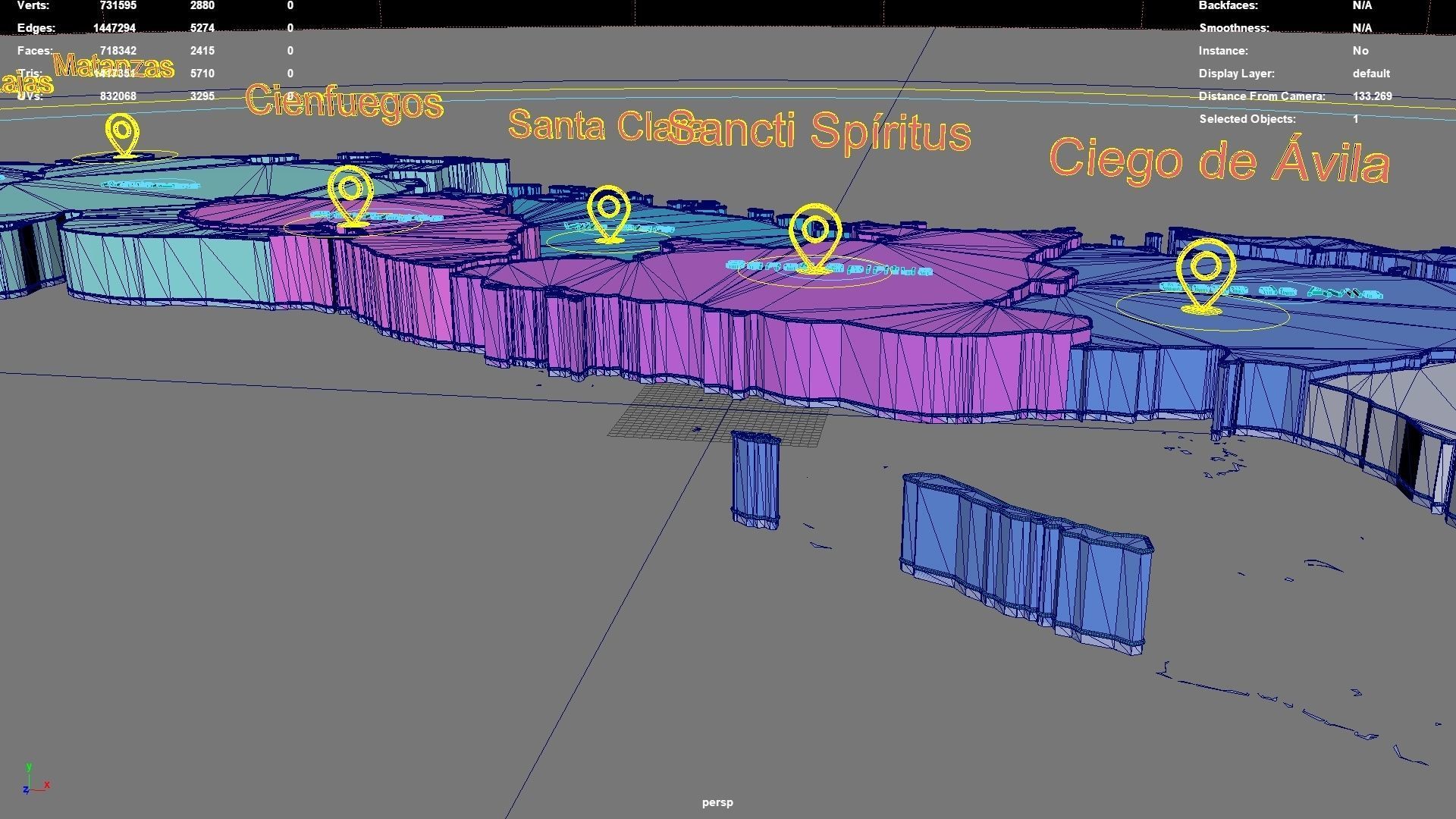Click the Ciego de Ávila text label
Screen dimensions: 1456x819
click(1219, 161)
